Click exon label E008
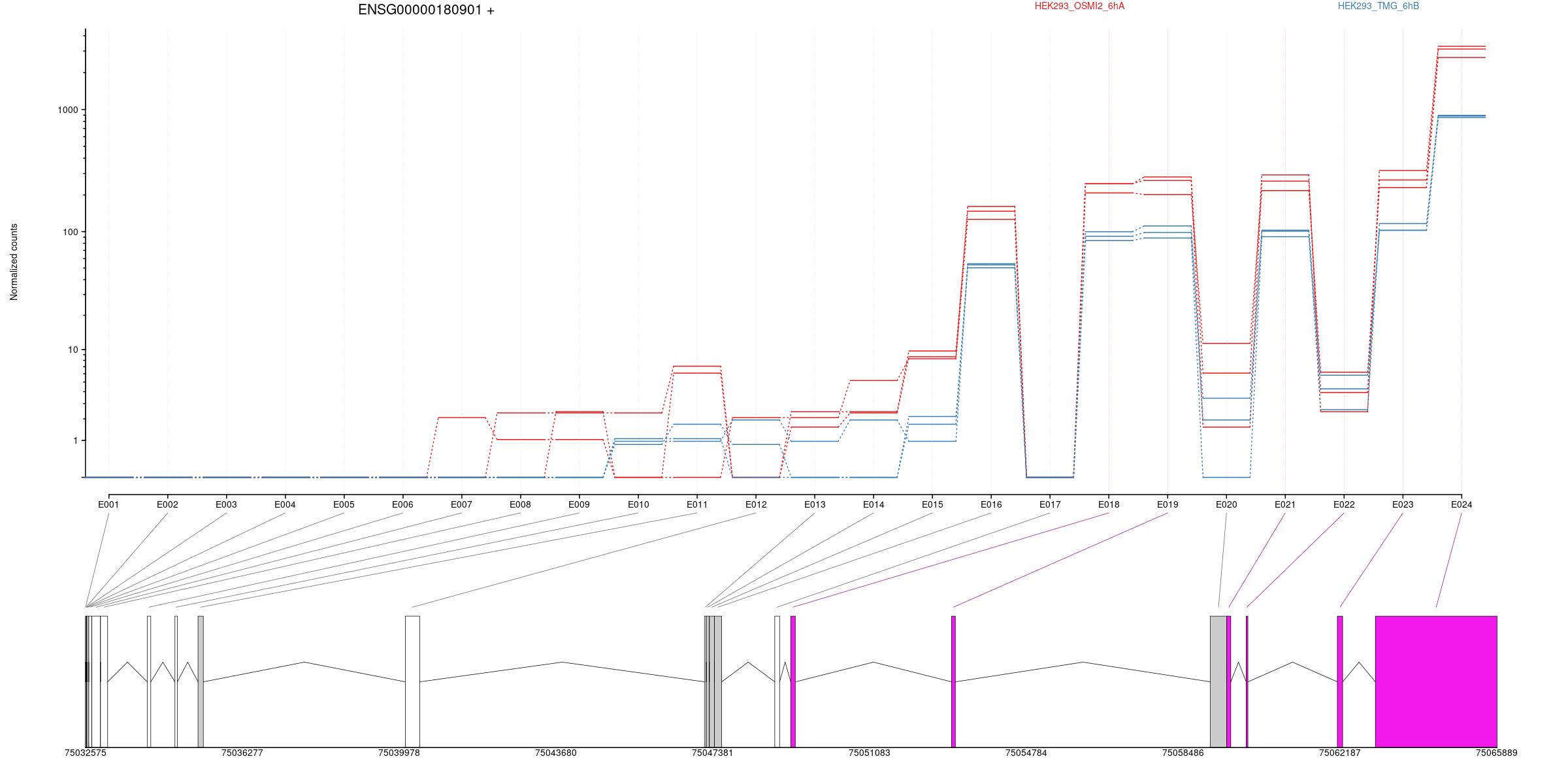Screen dimensions: 1568x784 click(x=520, y=504)
